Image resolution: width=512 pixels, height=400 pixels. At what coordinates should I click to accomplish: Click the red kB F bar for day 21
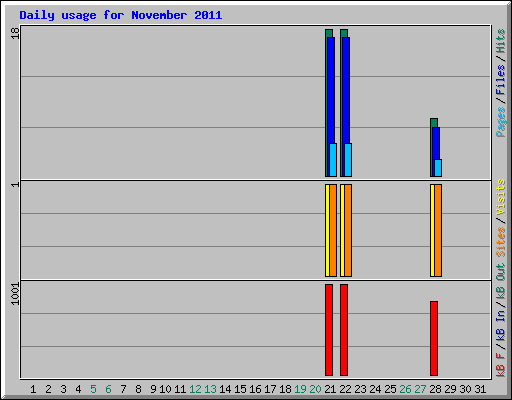pos(329,330)
